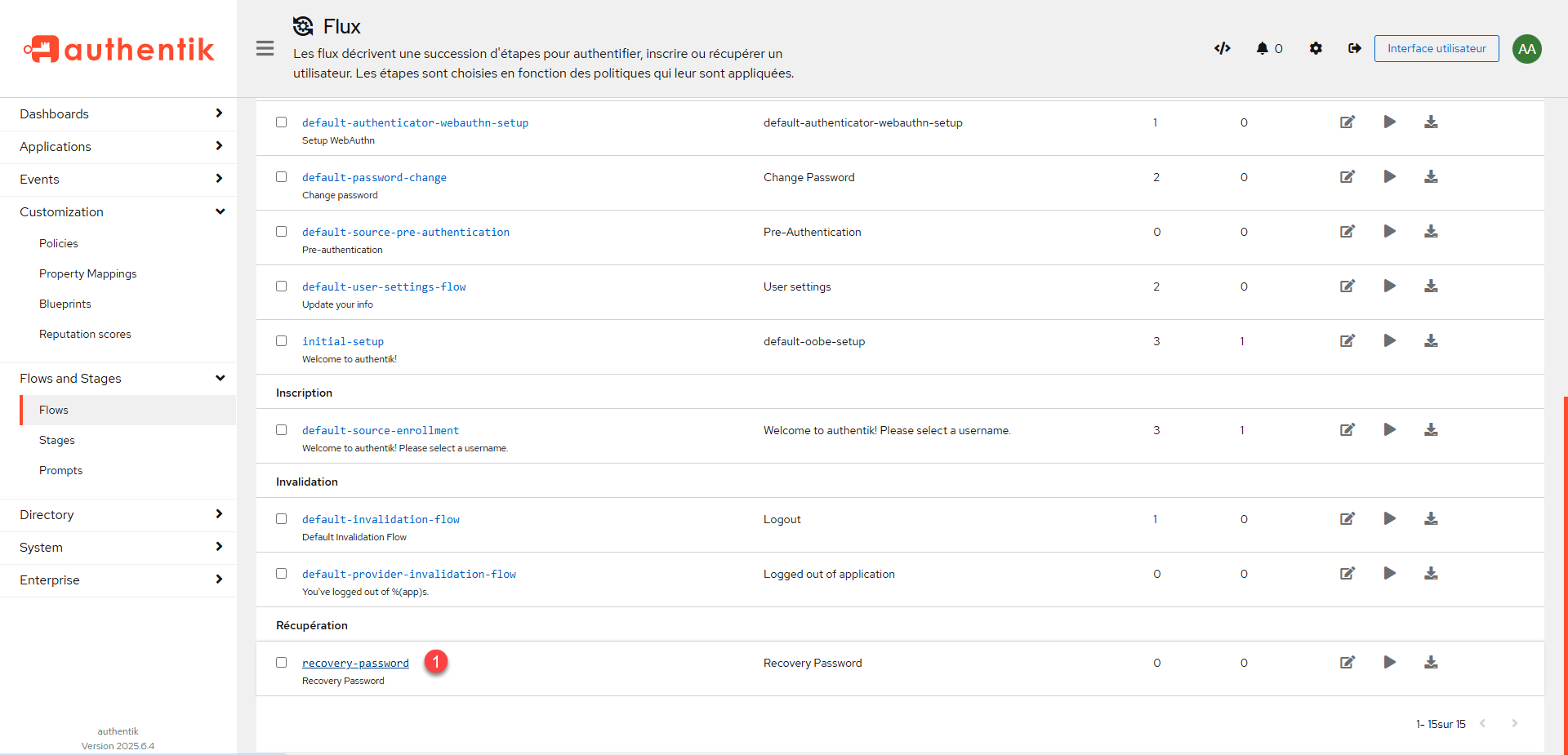Run default-invalidation-flow using the play icon
Image resolution: width=1568 pixels, height=755 pixels.
(1389, 518)
